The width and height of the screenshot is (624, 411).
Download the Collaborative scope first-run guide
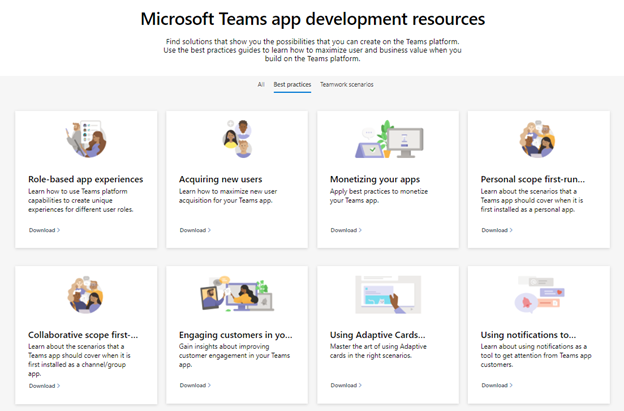click(44, 386)
